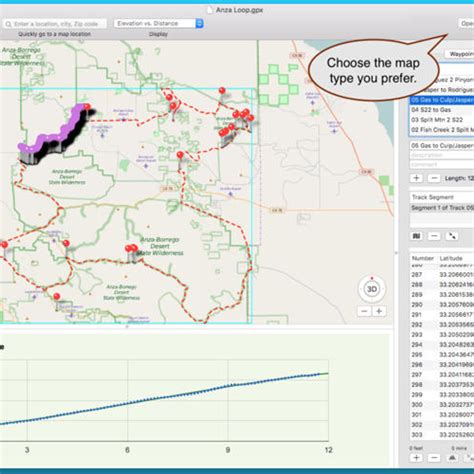Click the document icon next to Anza Loop.gpx title
474x474 pixels.
click(x=210, y=10)
